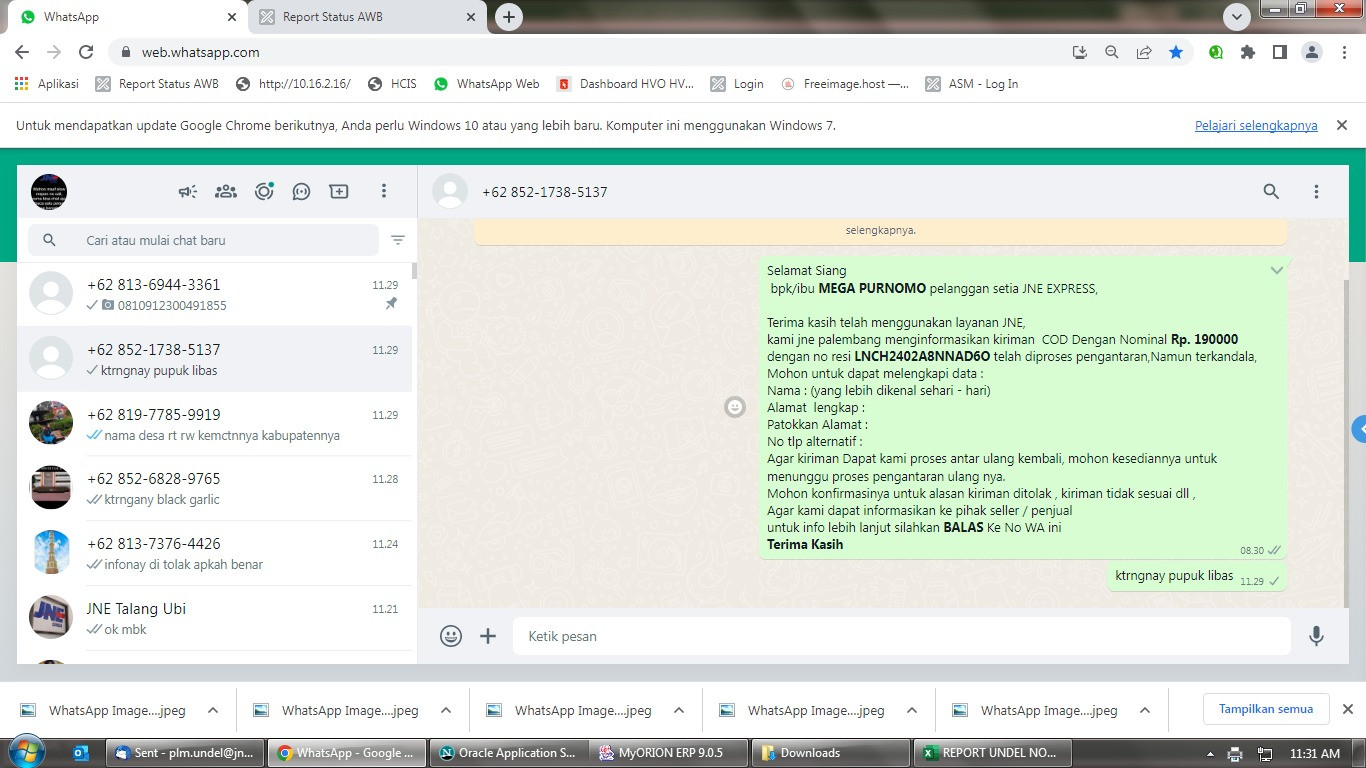Image resolution: width=1366 pixels, height=768 pixels.
Task: Expand options for the second WhatsApp Image download
Action: coord(446,711)
